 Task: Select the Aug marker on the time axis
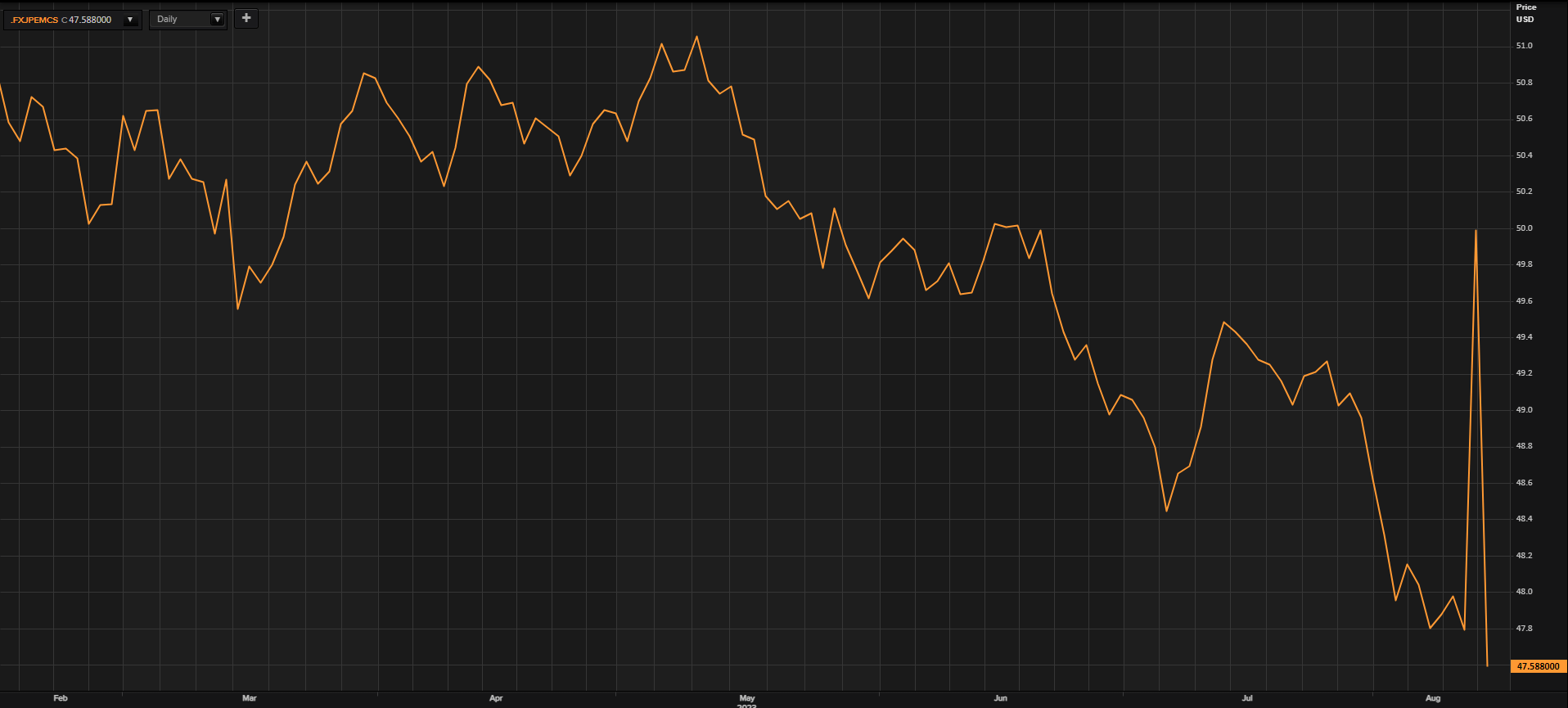1433,698
